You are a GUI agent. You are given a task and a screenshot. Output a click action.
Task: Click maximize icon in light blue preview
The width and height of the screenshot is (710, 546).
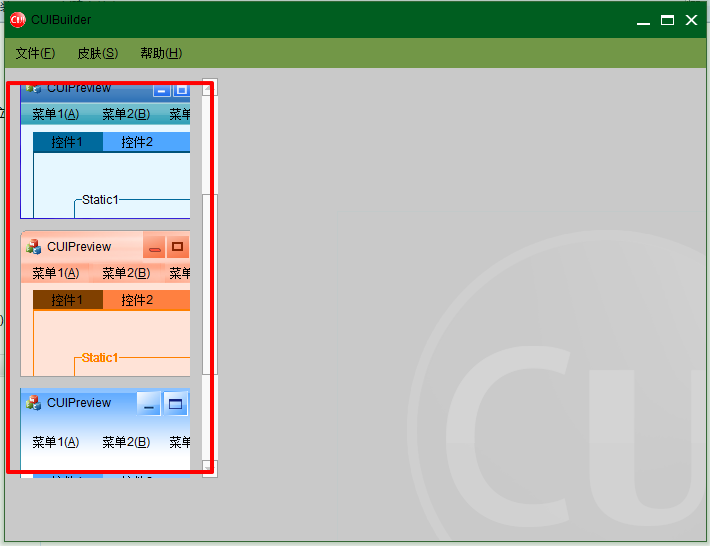[175, 404]
